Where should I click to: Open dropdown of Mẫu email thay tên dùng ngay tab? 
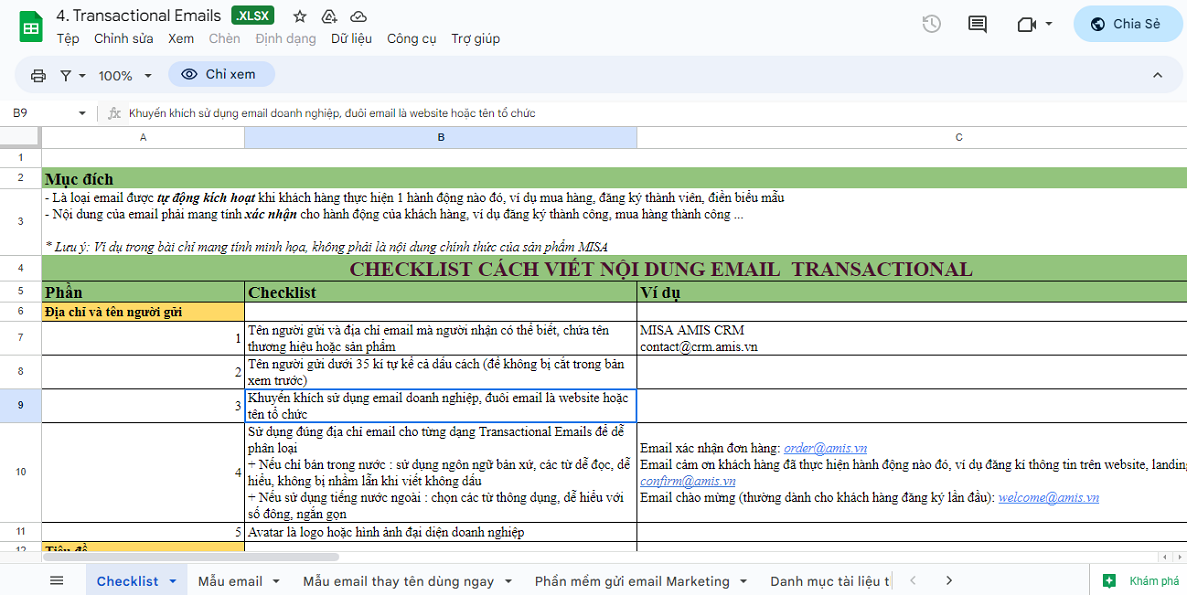click(x=507, y=581)
